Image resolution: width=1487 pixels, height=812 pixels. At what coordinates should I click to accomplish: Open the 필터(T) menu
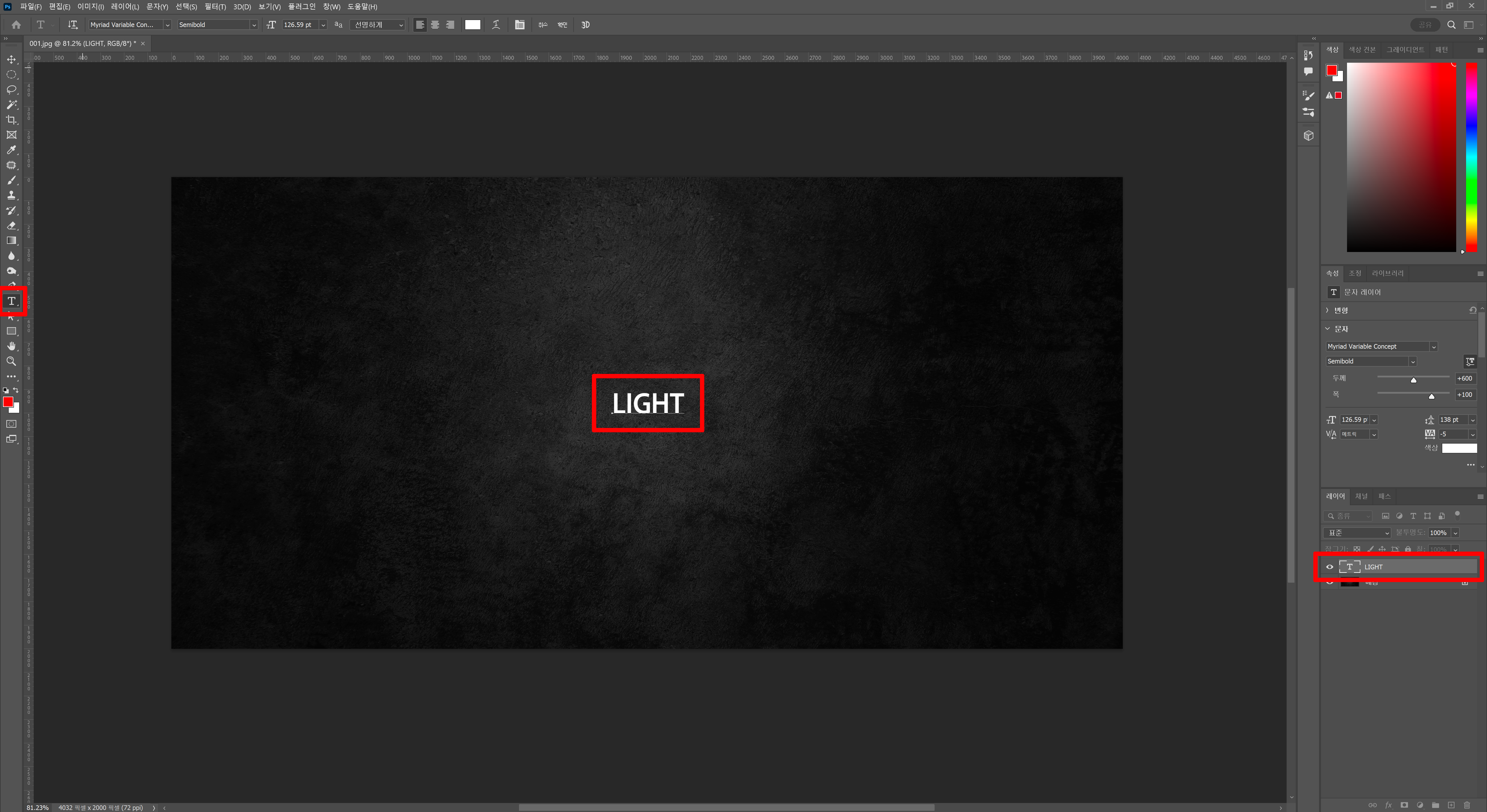click(x=215, y=7)
